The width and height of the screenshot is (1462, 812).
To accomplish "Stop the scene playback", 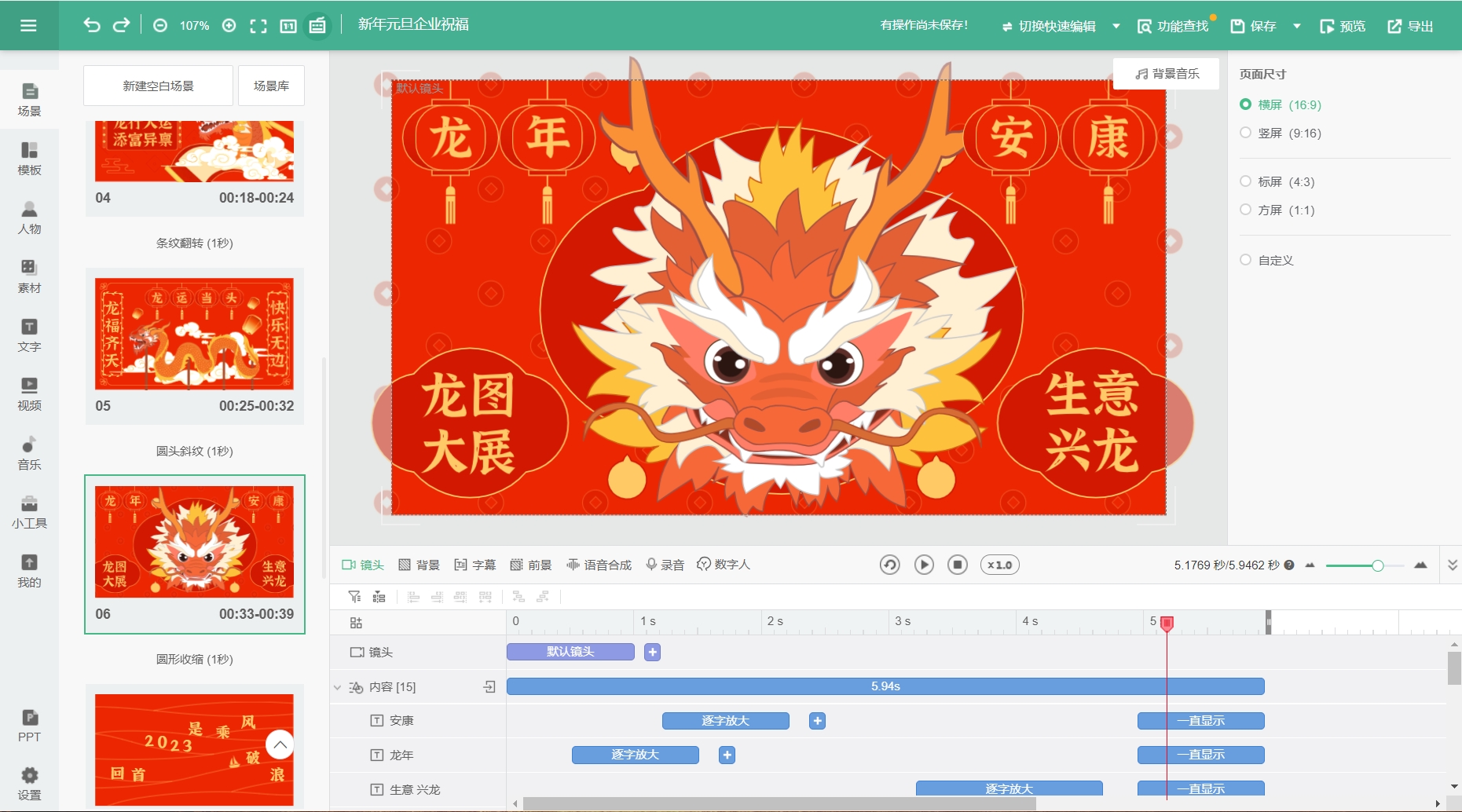I will click(x=958, y=565).
